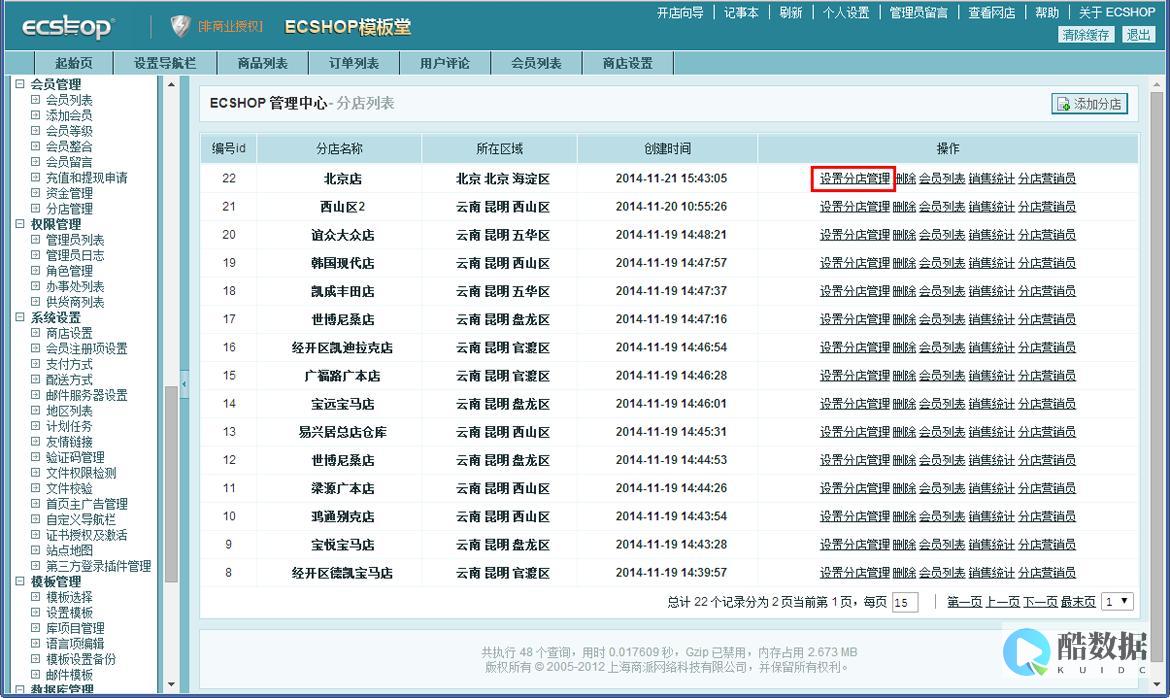The image size is (1170, 698).
Task: Open 管理员列表 in sidebar tree
Action: point(75,240)
